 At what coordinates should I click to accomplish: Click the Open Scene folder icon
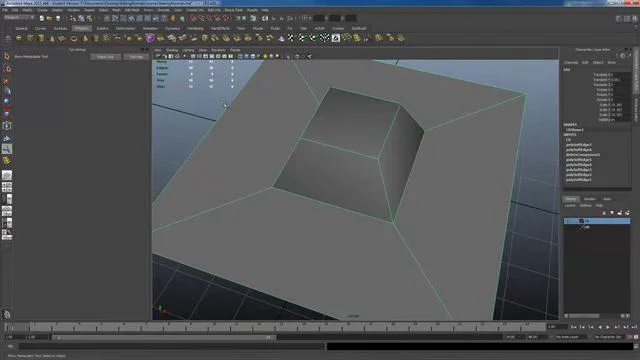(x=49, y=18)
